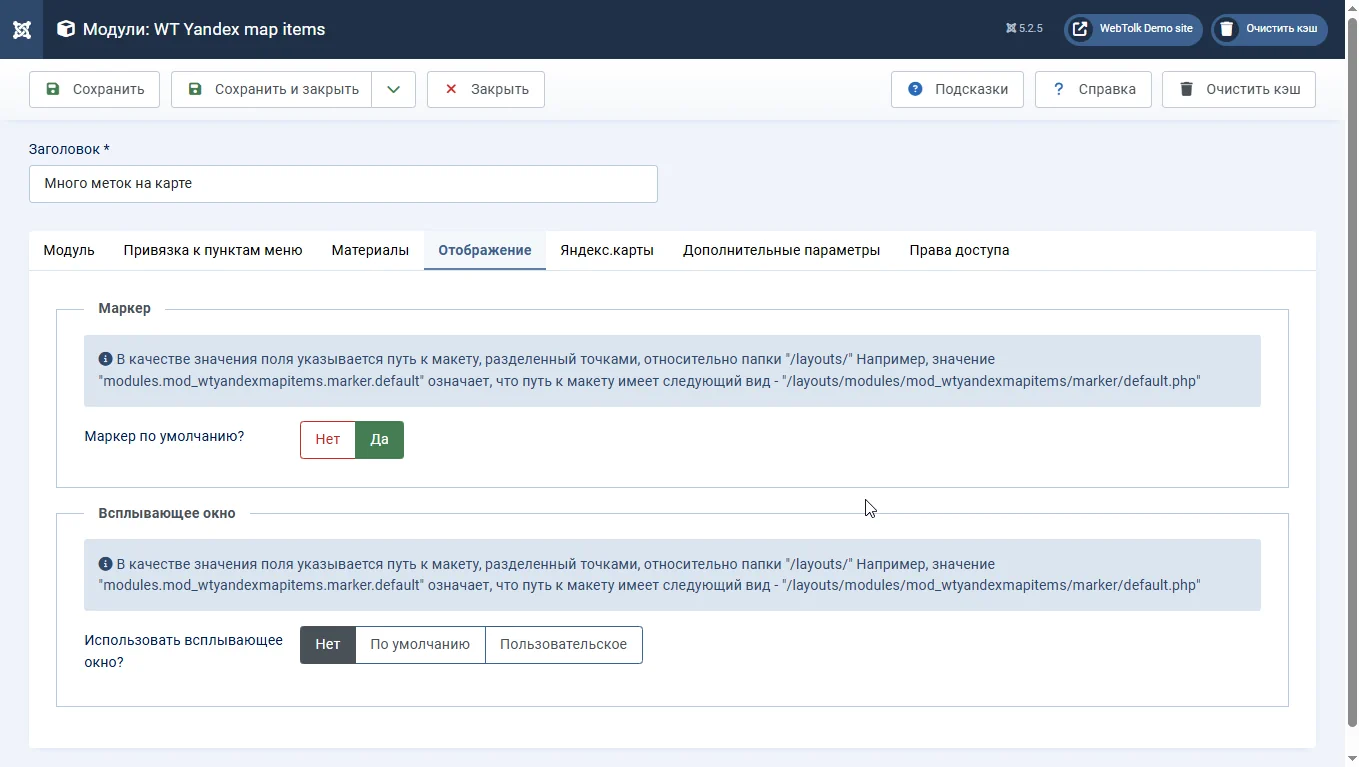Click the Заголовок * field label
This screenshot has width=1359, height=767.
(x=69, y=149)
